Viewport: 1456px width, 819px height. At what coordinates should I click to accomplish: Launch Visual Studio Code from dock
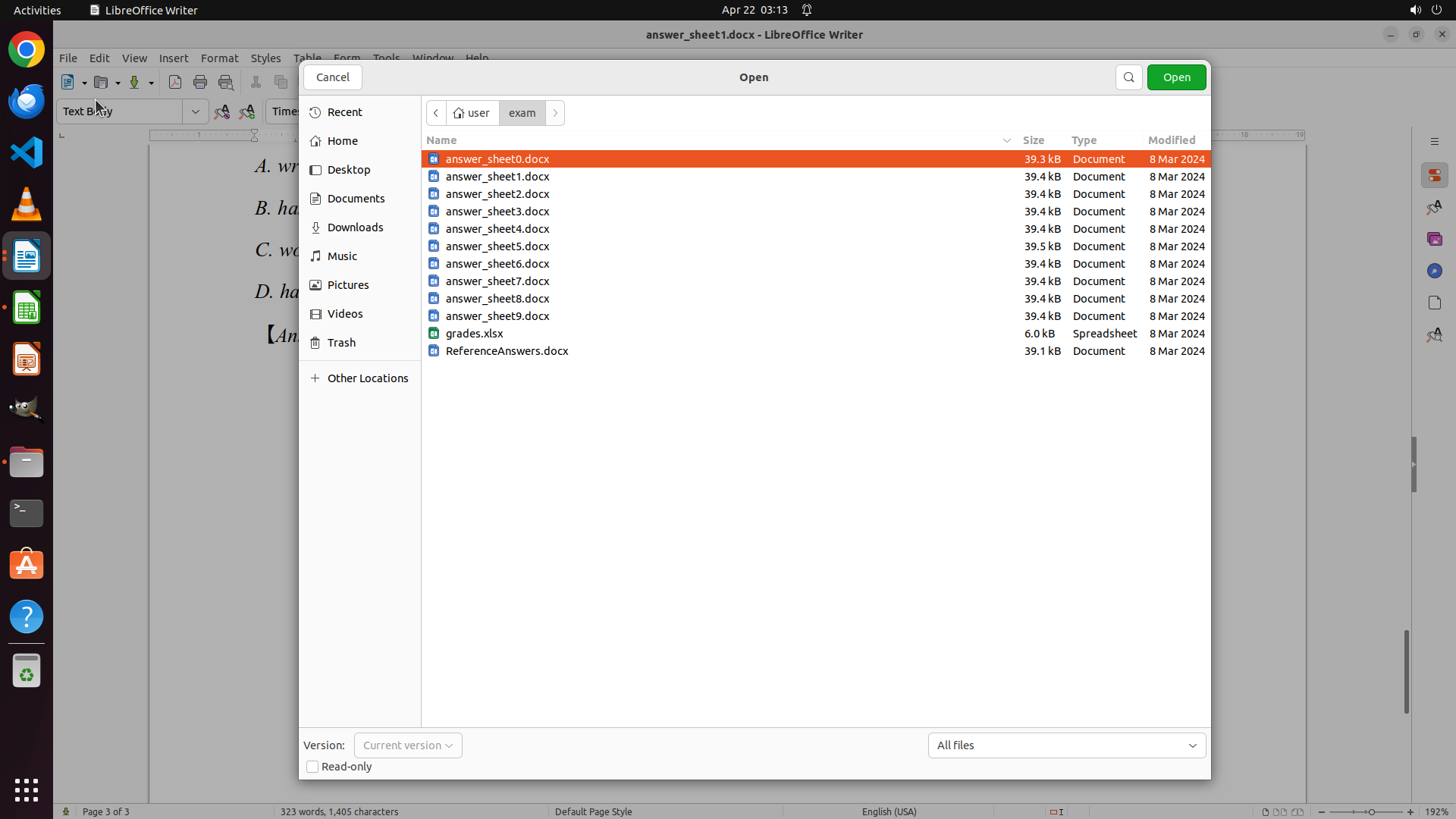tap(27, 153)
